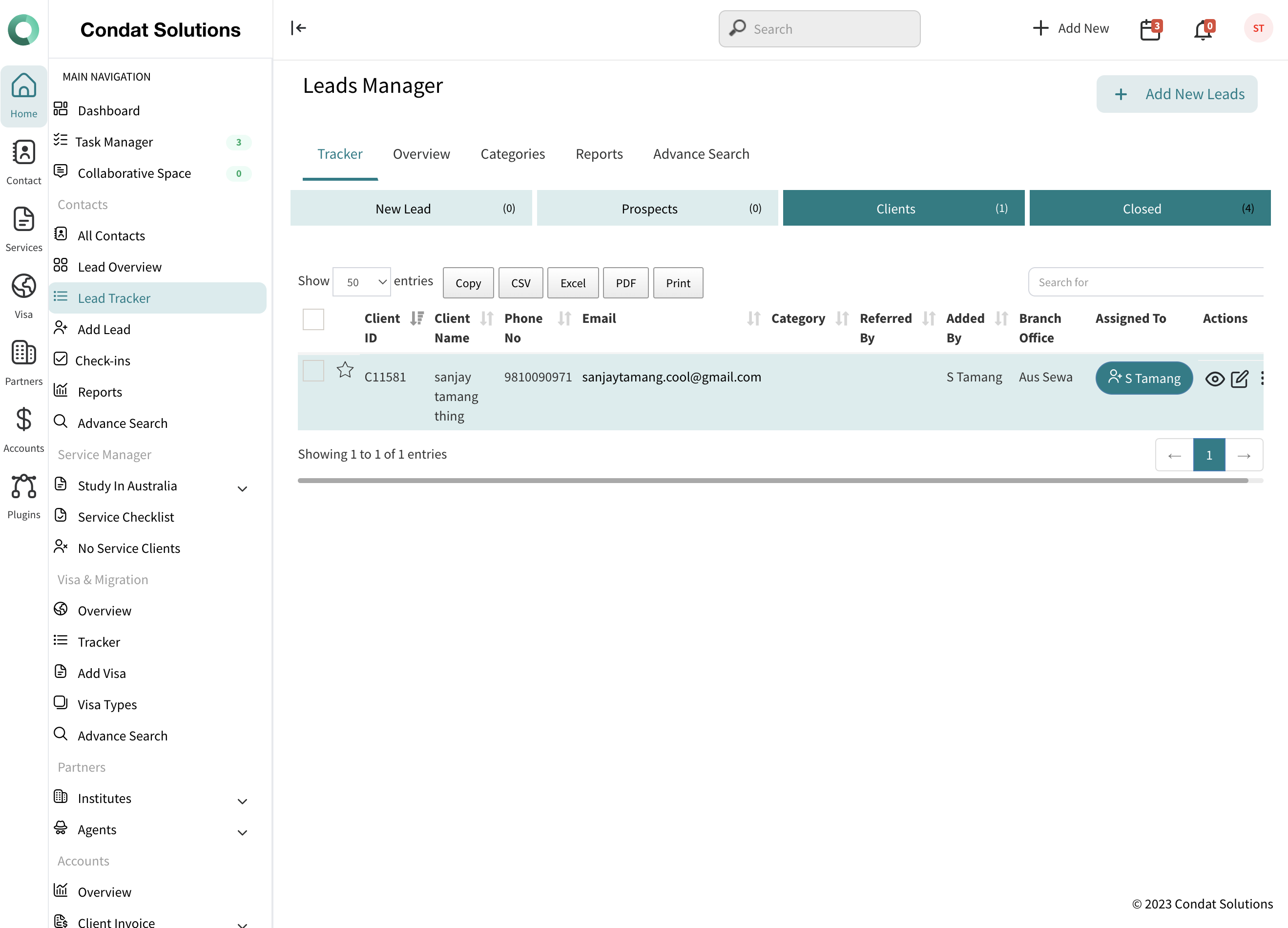Open the notifications bell icon
The image size is (1288, 928).
coord(1204,28)
